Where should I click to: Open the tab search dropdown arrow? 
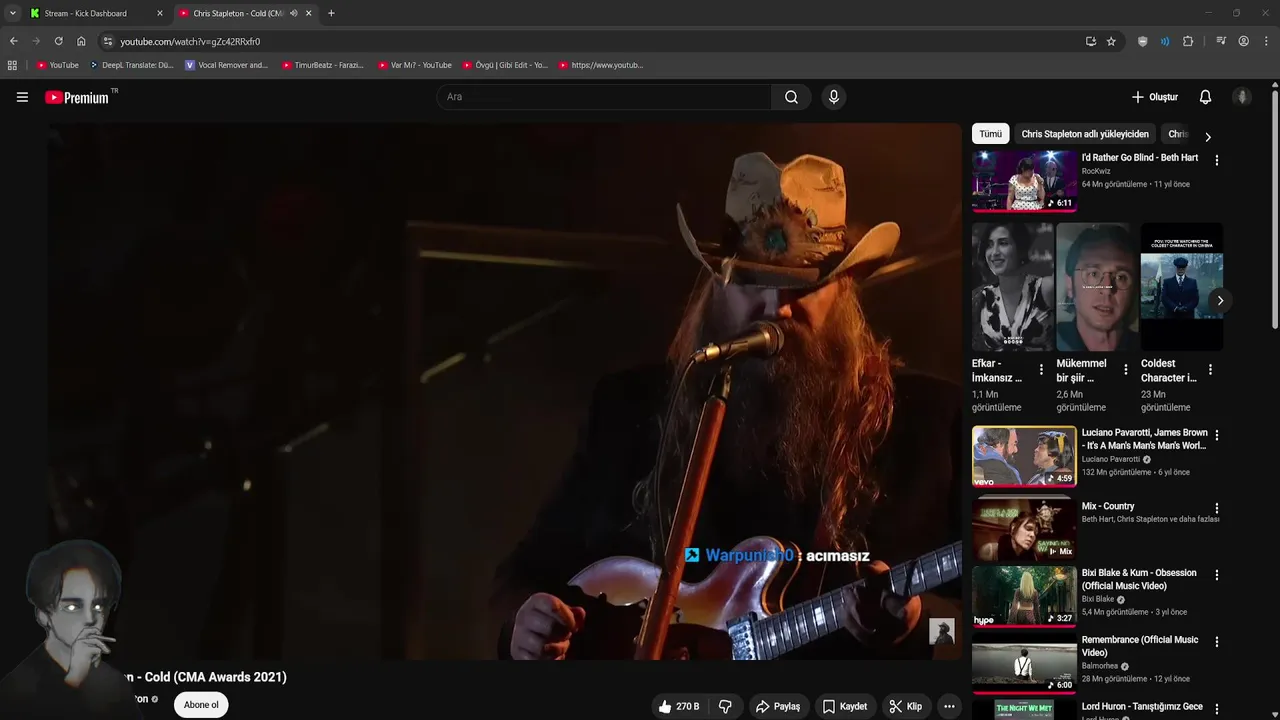(12, 13)
